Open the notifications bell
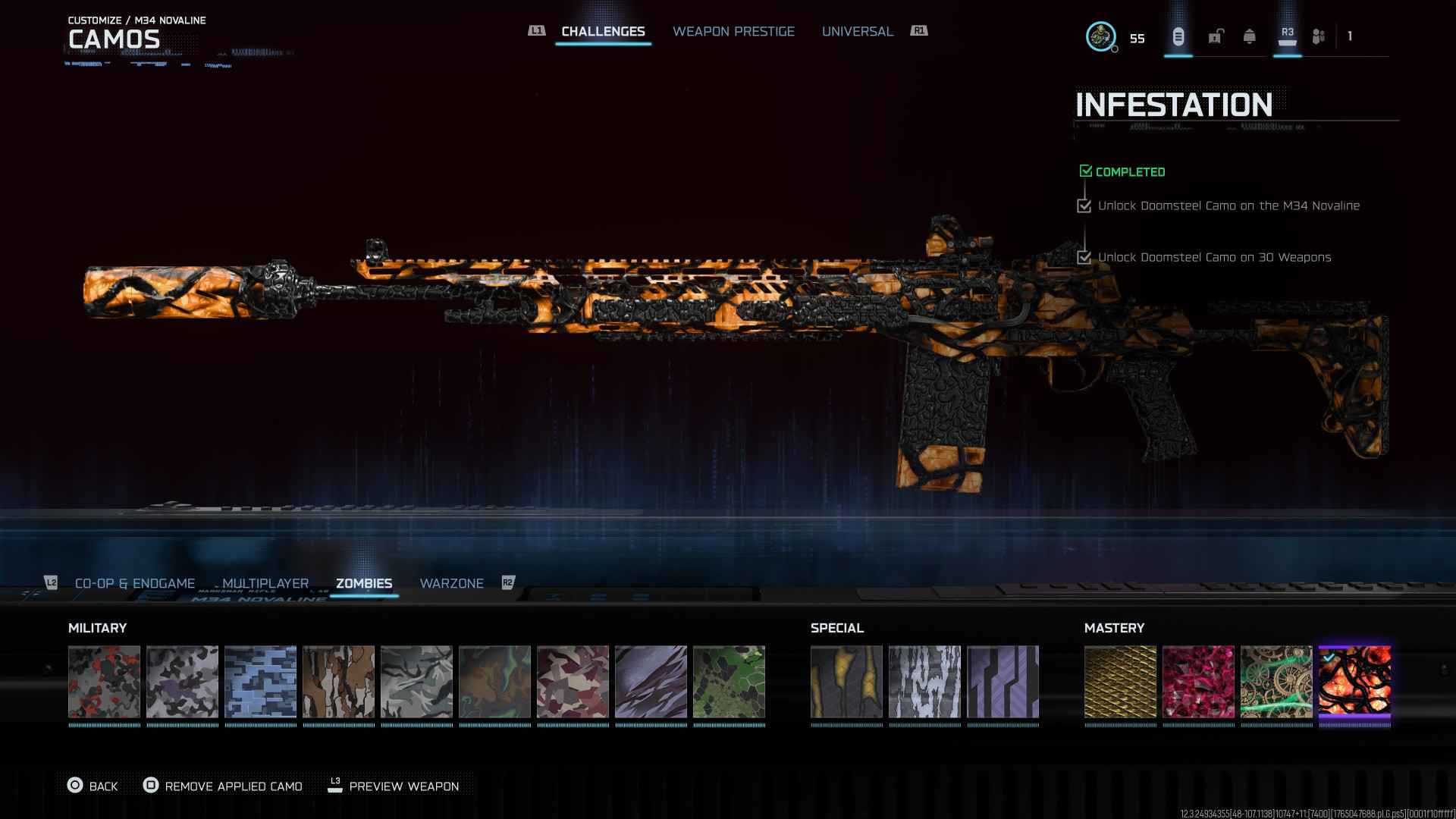This screenshot has height=819, width=1456. click(x=1249, y=36)
